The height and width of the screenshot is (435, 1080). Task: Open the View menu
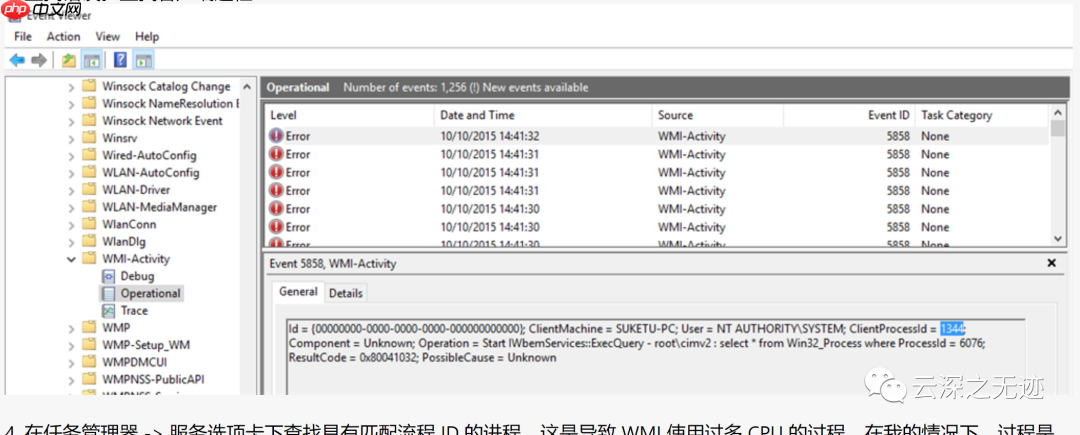107,36
